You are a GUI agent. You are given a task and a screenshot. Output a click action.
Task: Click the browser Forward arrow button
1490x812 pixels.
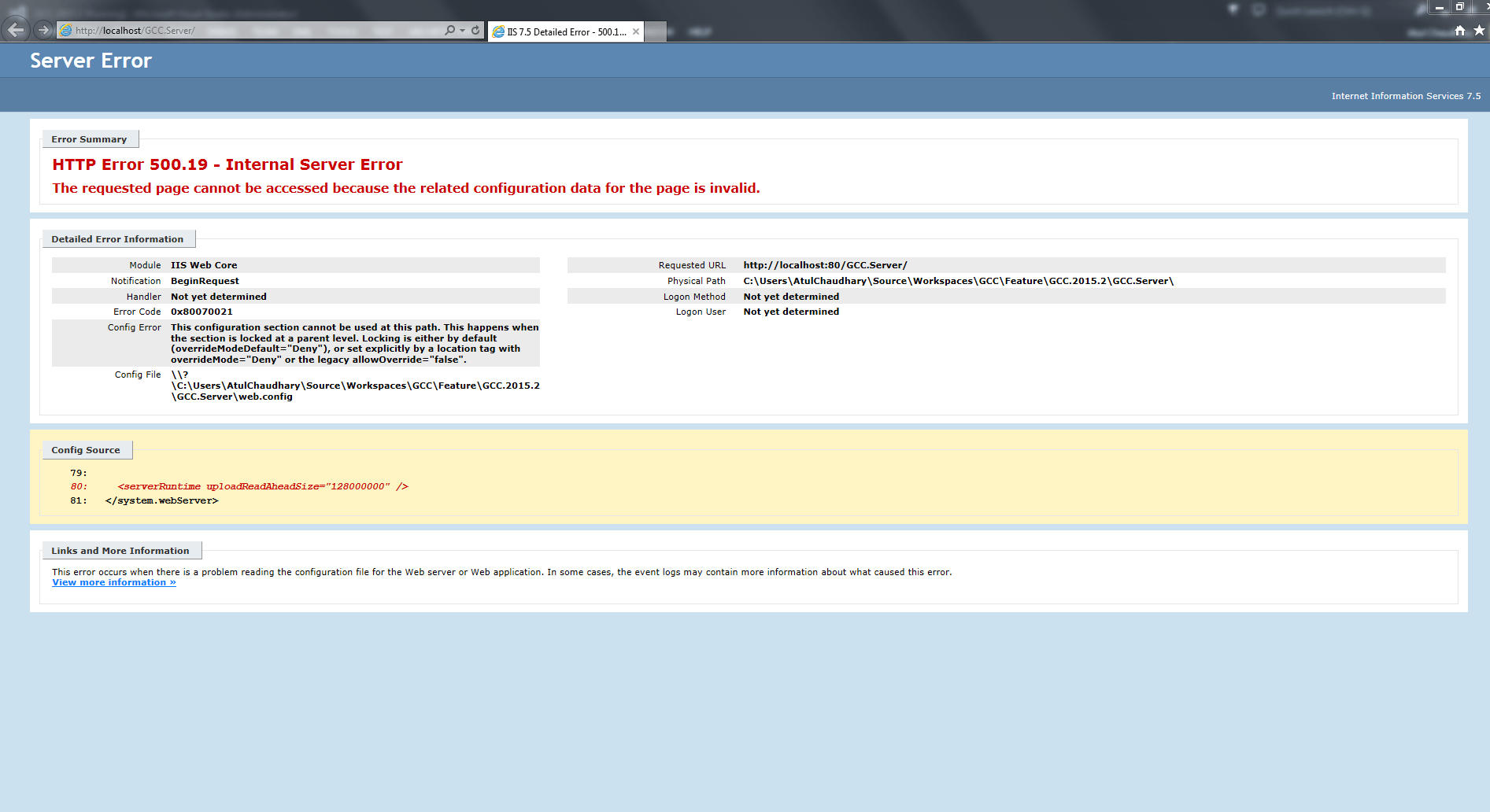tap(44, 31)
